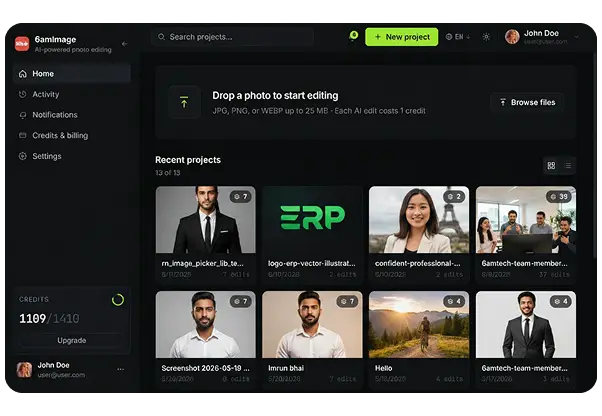Screen dimensions: 602x416
Task: Click Browse files button
Action: point(527,102)
